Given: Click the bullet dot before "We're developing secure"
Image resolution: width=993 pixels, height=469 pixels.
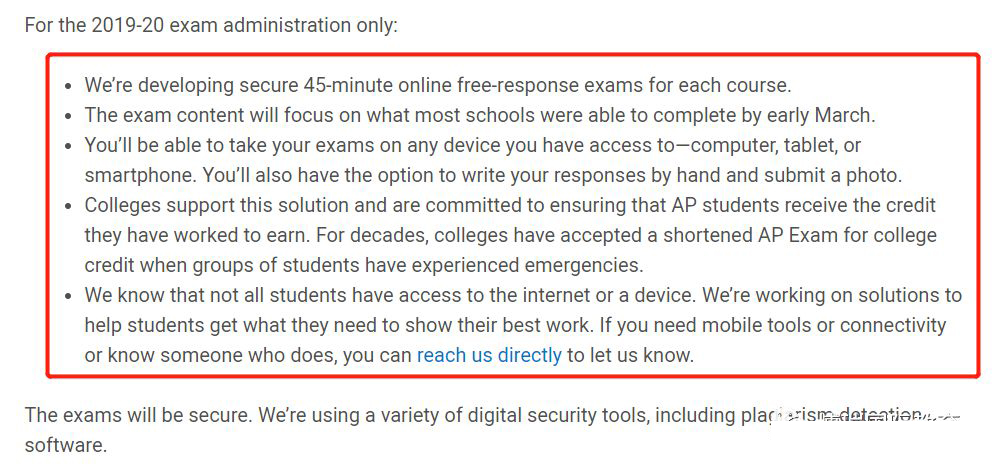Looking at the screenshot, I should point(67,86).
